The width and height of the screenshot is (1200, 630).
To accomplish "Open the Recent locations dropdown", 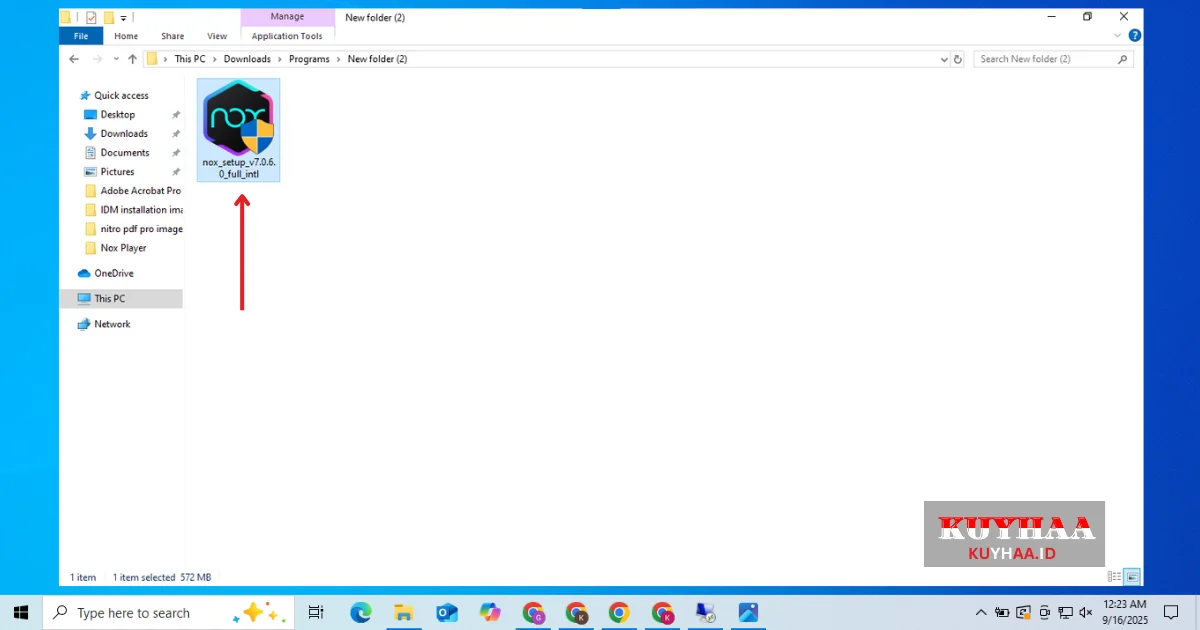I will (x=116, y=59).
